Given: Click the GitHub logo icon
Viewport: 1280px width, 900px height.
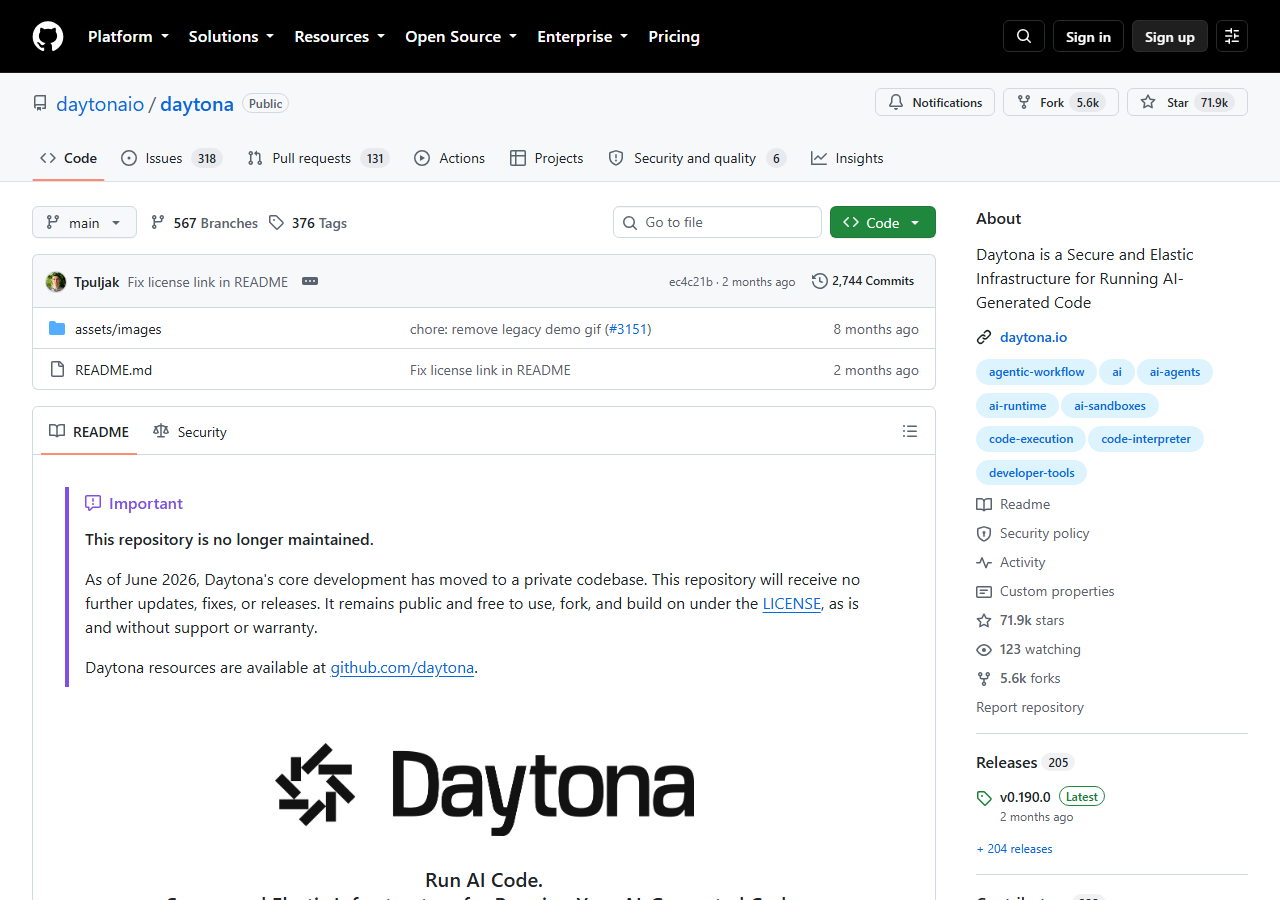Looking at the screenshot, I should pos(48,37).
